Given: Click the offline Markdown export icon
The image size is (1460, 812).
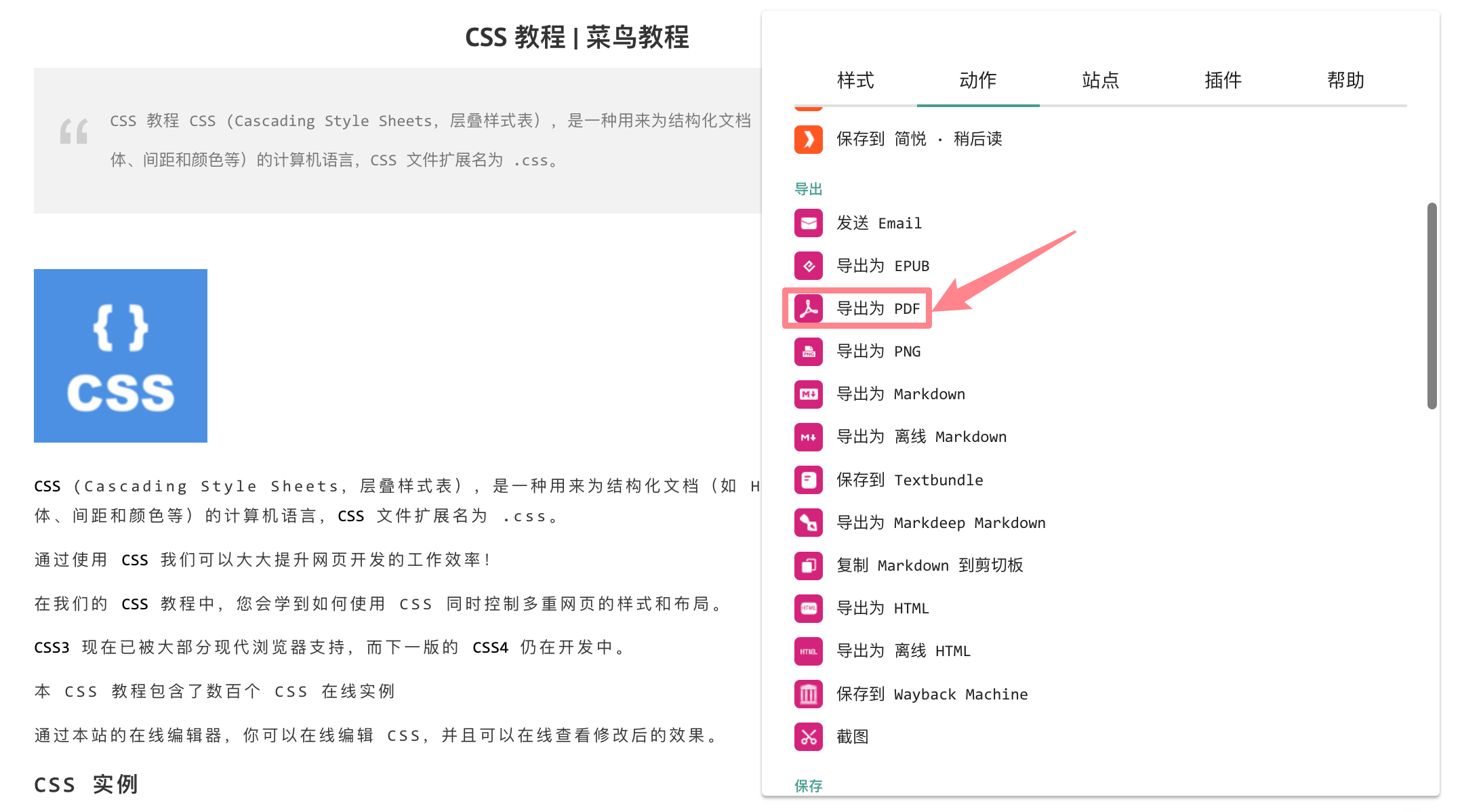Looking at the screenshot, I should click(809, 437).
